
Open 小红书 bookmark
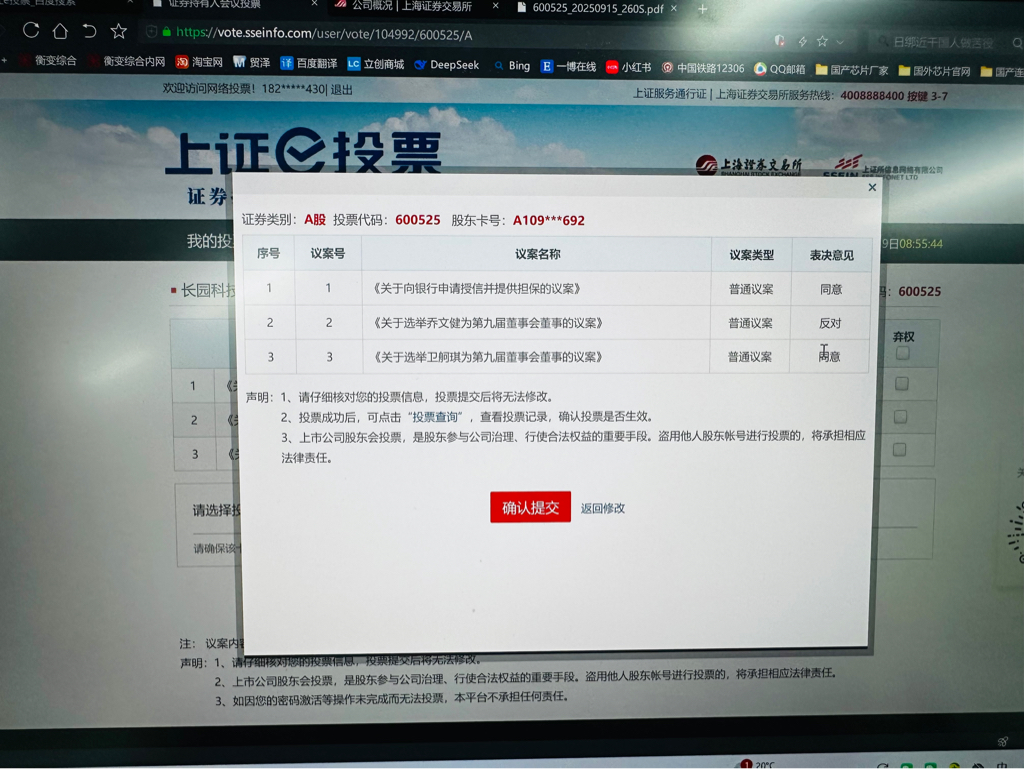[x=628, y=67]
